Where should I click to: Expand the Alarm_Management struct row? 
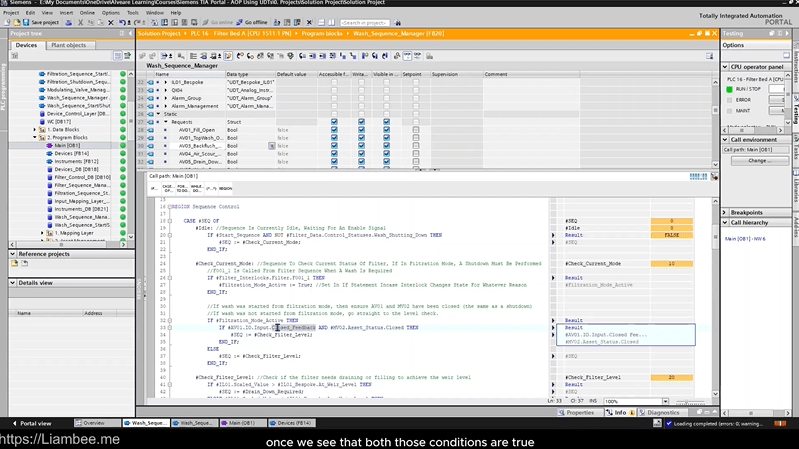click(x=166, y=105)
